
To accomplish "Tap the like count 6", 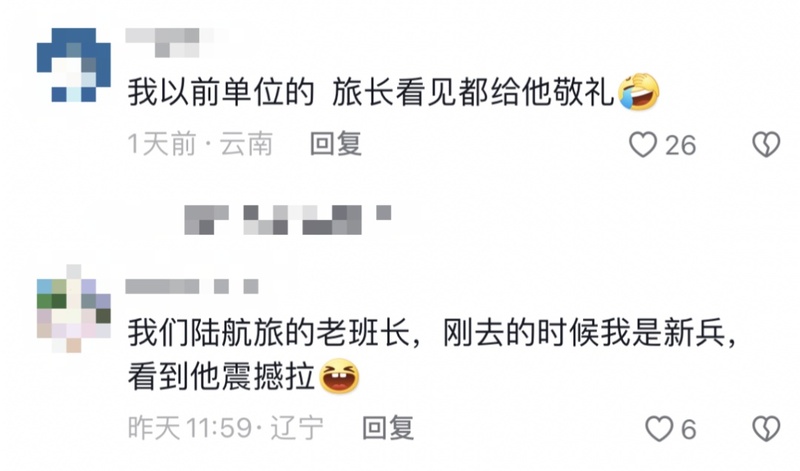I will (x=689, y=429).
